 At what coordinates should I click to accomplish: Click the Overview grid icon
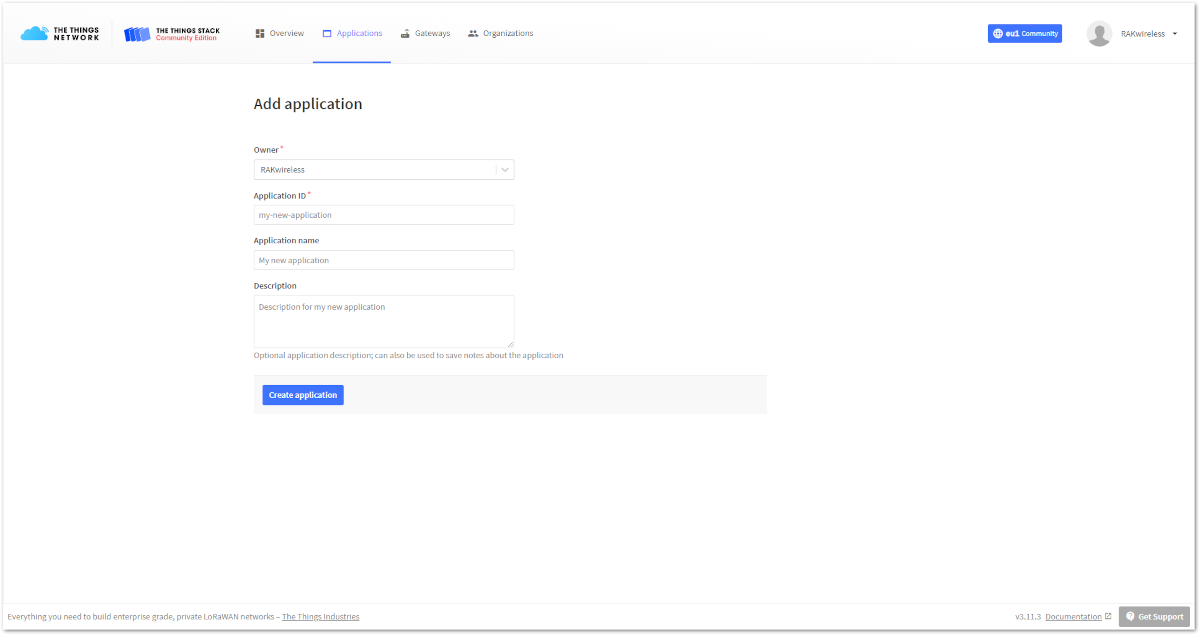[x=260, y=33]
